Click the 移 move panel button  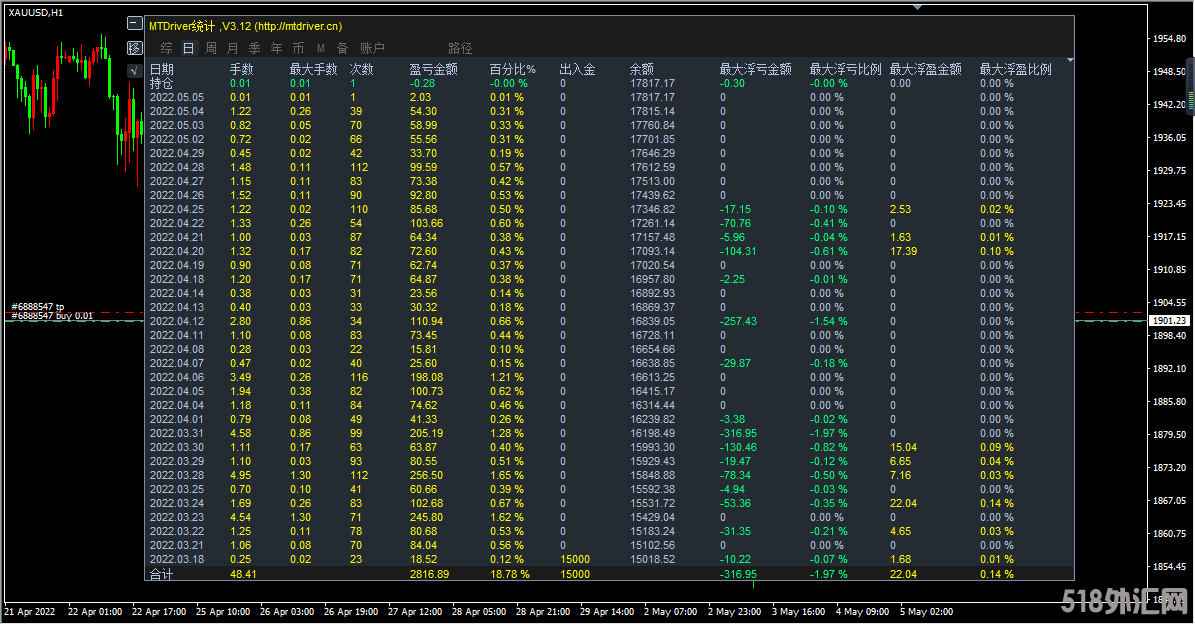tap(135, 47)
